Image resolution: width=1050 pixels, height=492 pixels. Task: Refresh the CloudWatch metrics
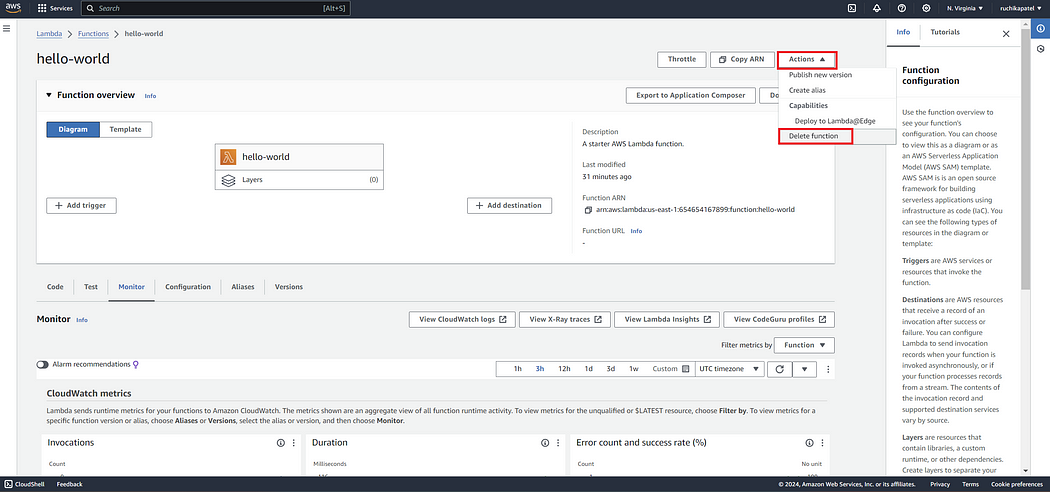779,369
